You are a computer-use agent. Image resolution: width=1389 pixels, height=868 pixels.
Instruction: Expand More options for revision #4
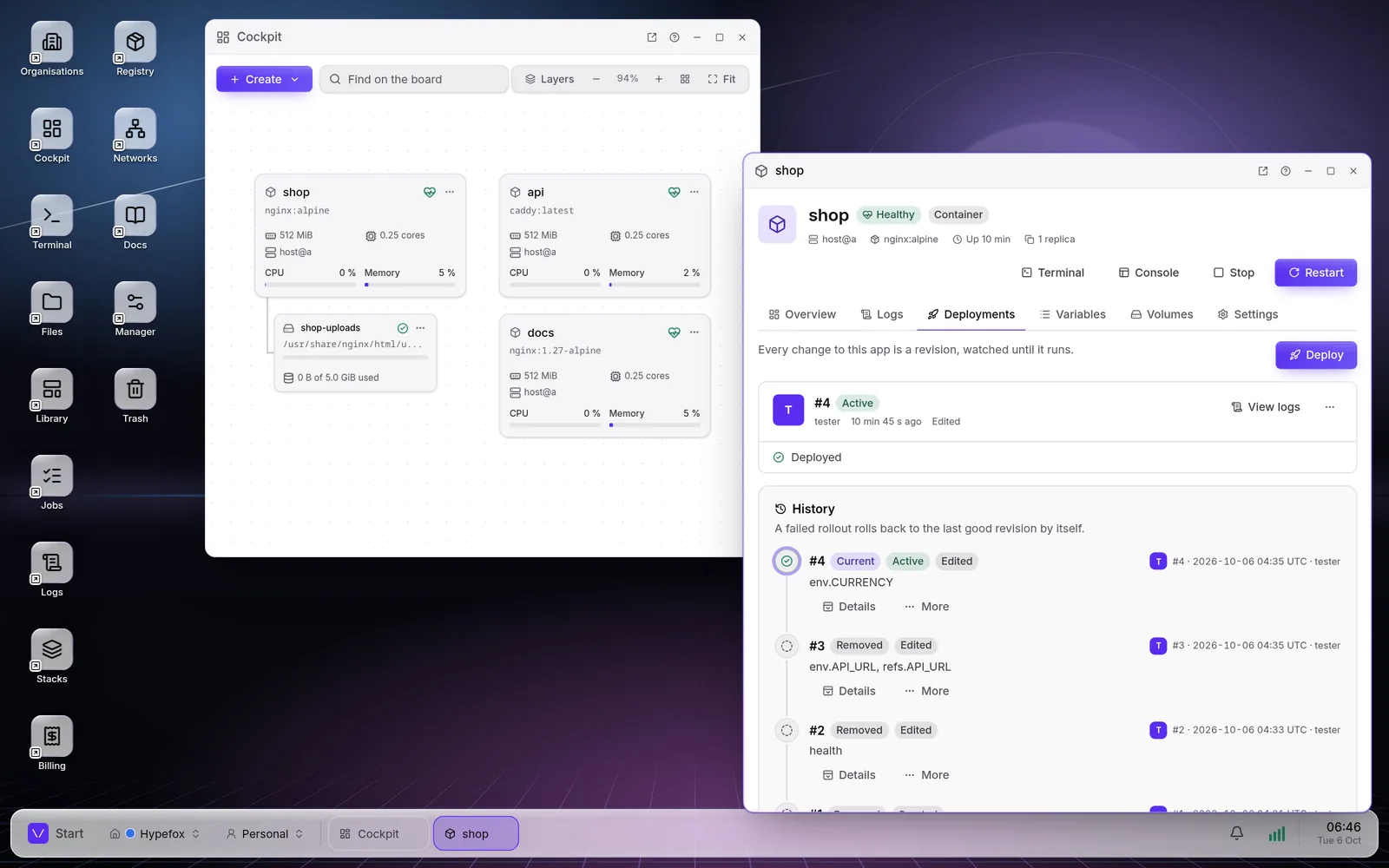[x=926, y=607]
